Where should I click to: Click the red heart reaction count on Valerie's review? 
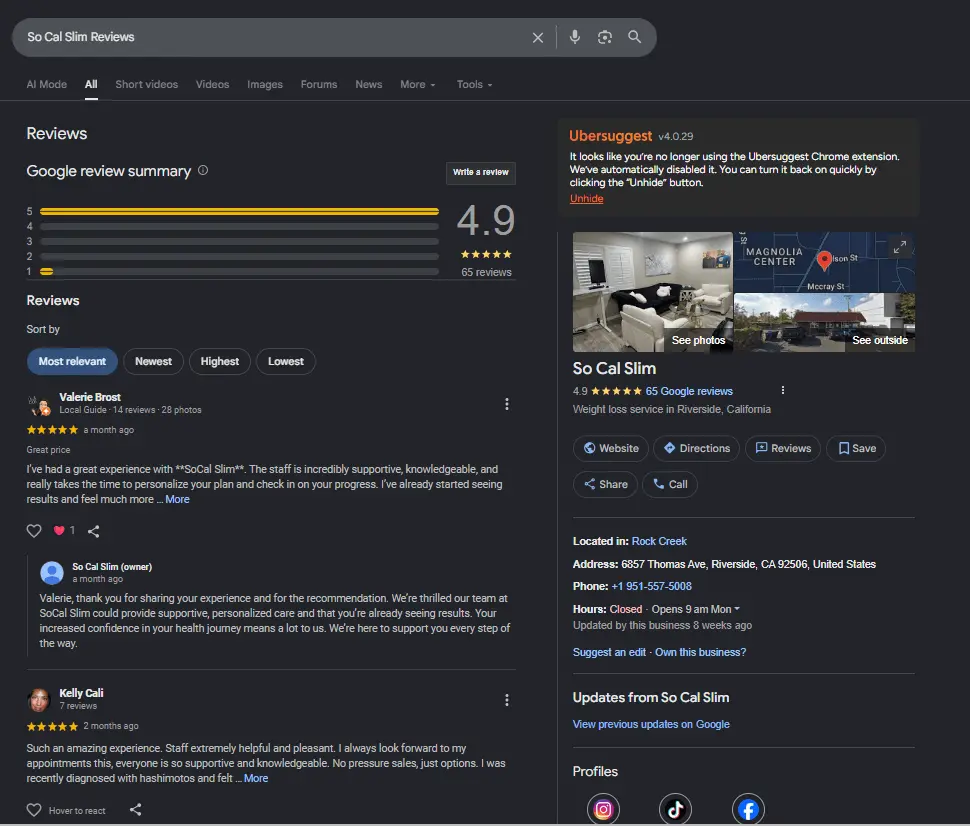tap(64, 530)
